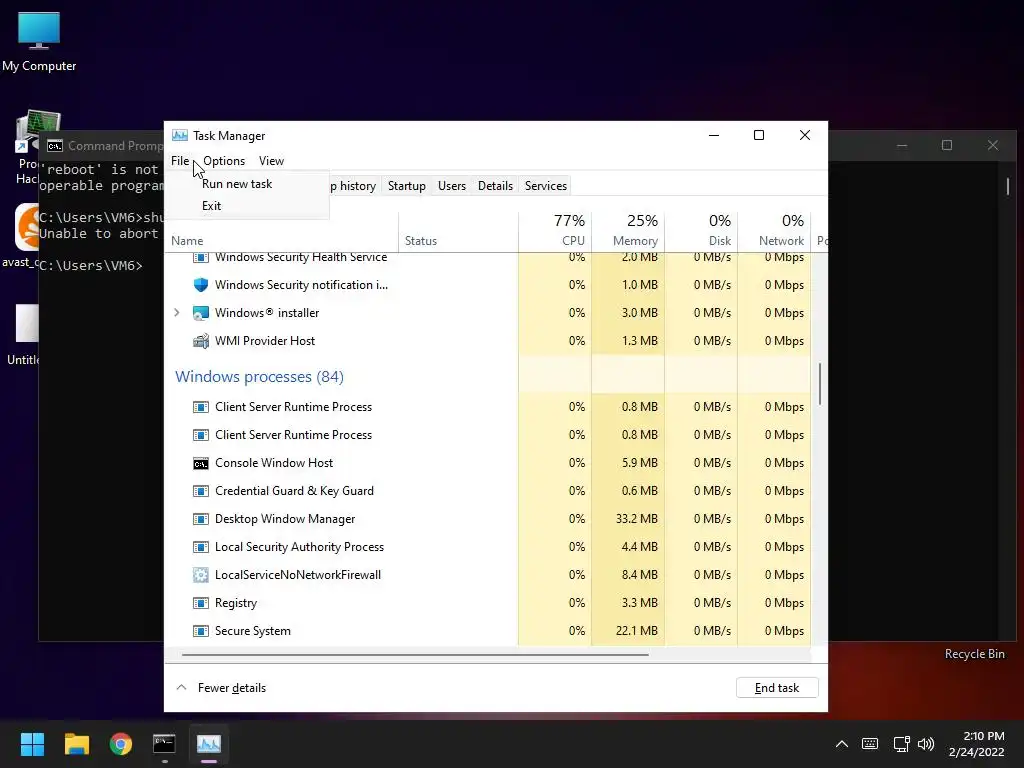Click the Local Security Authority Process icon
This screenshot has height=768, width=1024.
(x=200, y=547)
